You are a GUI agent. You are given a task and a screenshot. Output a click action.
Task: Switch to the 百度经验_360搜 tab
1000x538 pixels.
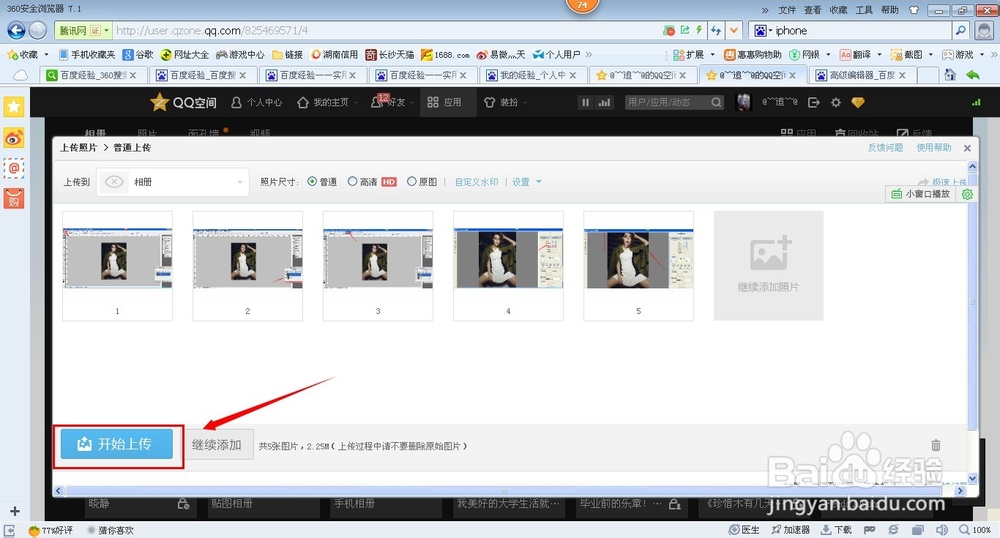[93, 75]
